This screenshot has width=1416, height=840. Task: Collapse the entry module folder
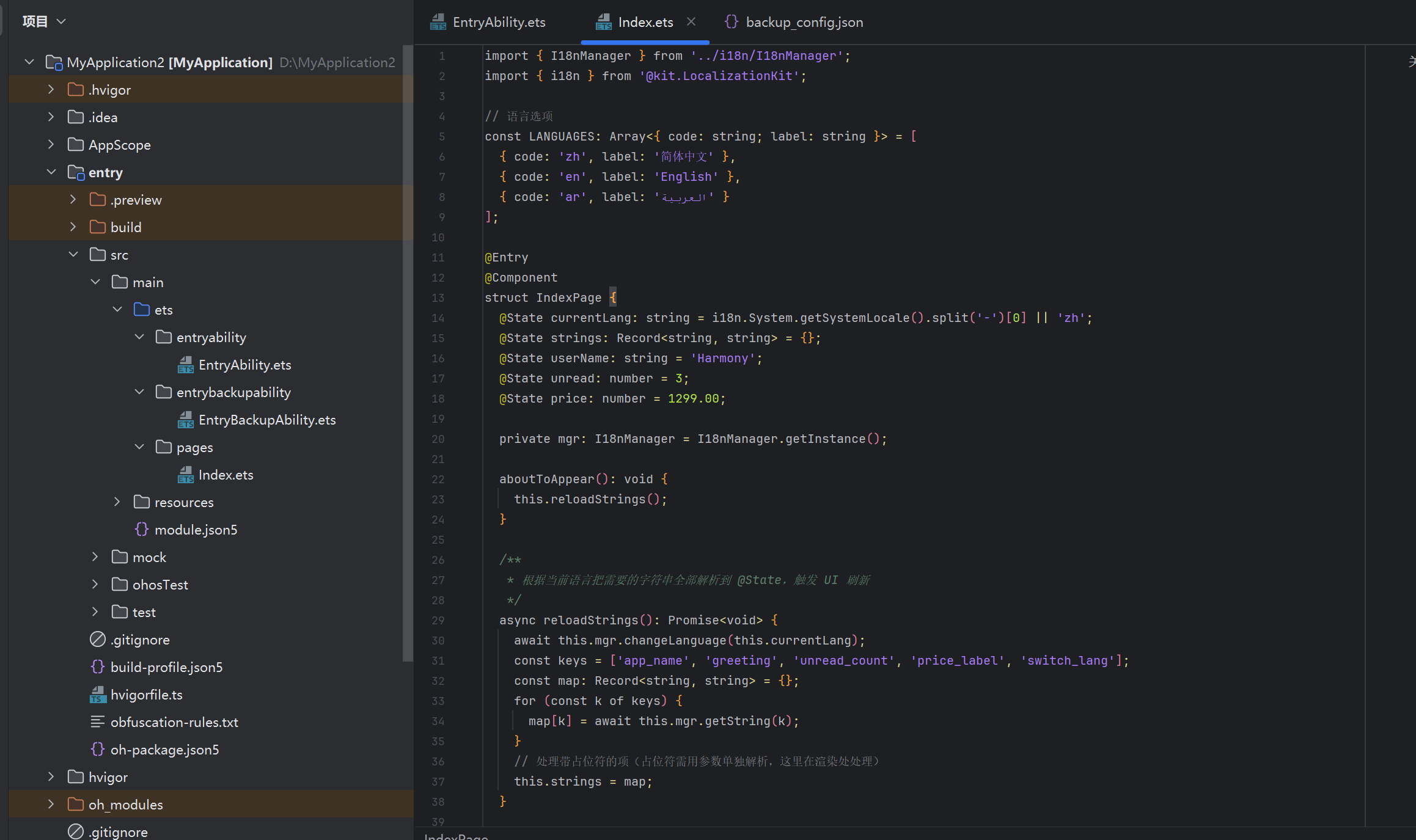tap(51, 172)
